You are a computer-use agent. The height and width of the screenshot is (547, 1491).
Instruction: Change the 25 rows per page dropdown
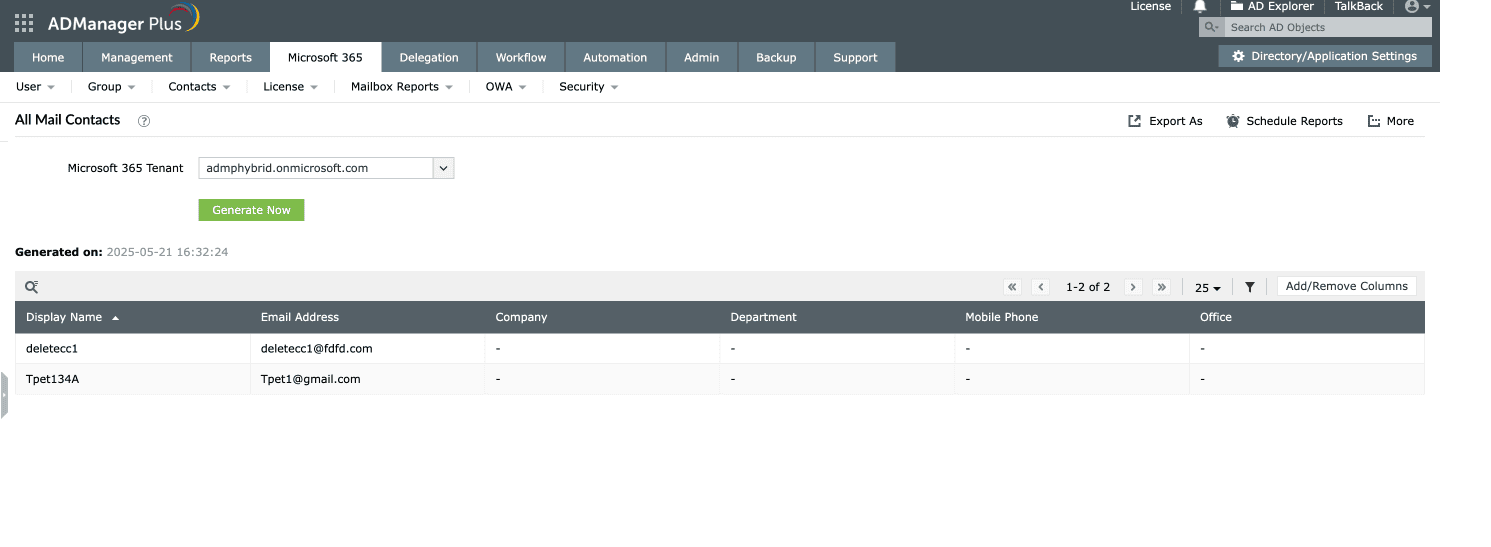[1208, 287]
